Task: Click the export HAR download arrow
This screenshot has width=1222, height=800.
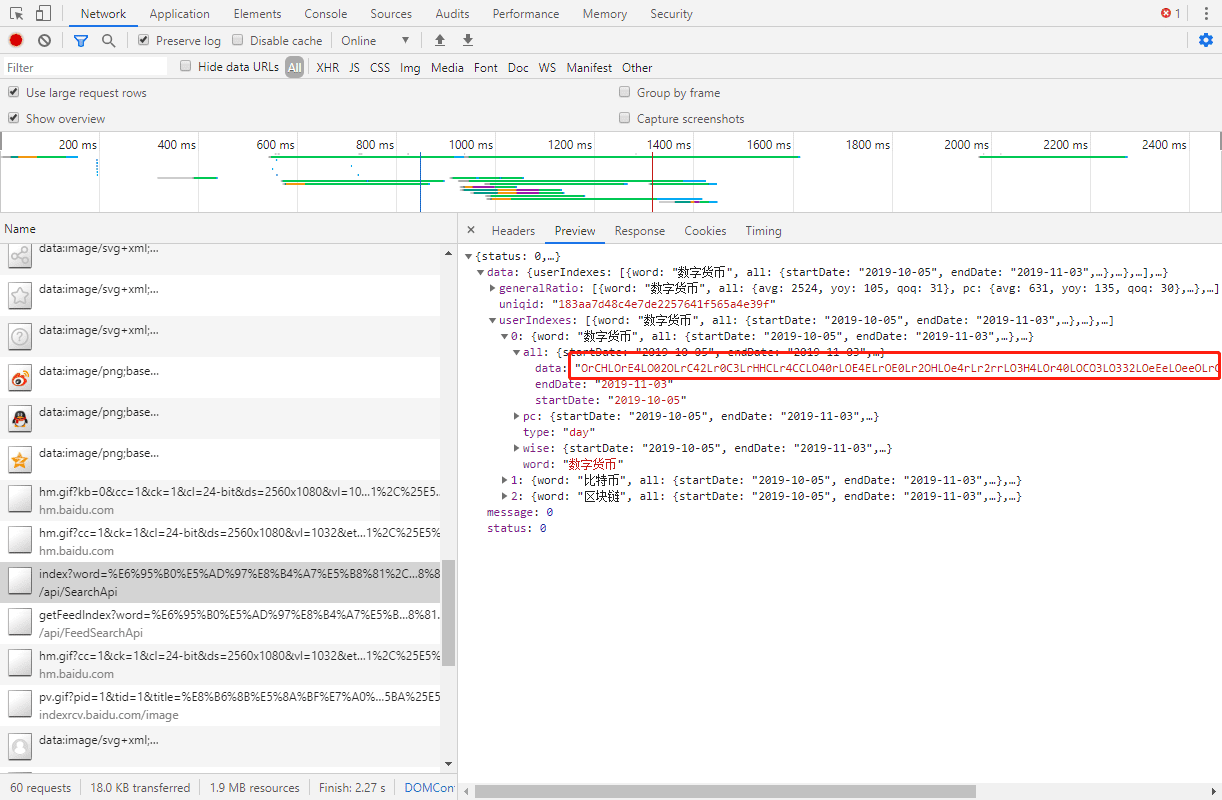Action: (467, 41)
